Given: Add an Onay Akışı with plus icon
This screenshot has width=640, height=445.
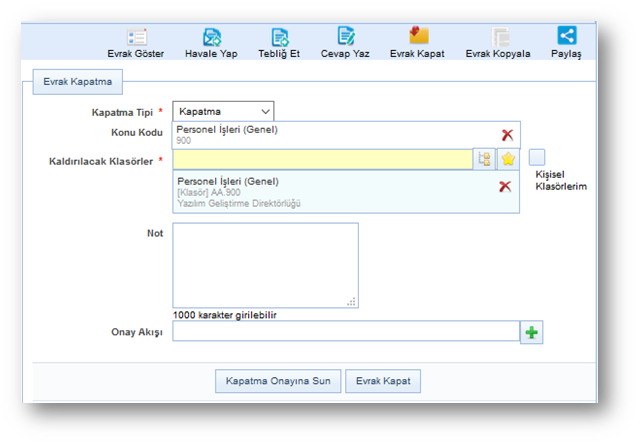Looking at the screenshot, I should pyautogui.click(x=532, y=332).
